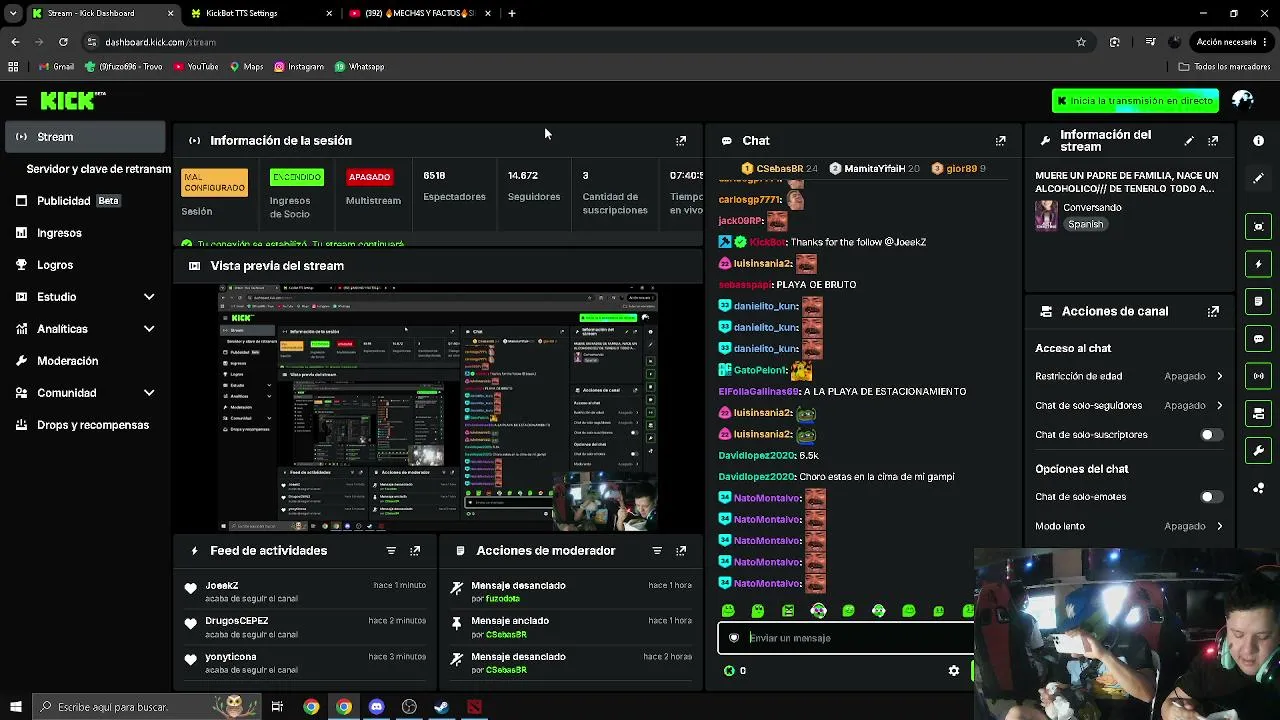
Task: Toggle Chat de solo-emotes switch
Action: pos(1210,497)
